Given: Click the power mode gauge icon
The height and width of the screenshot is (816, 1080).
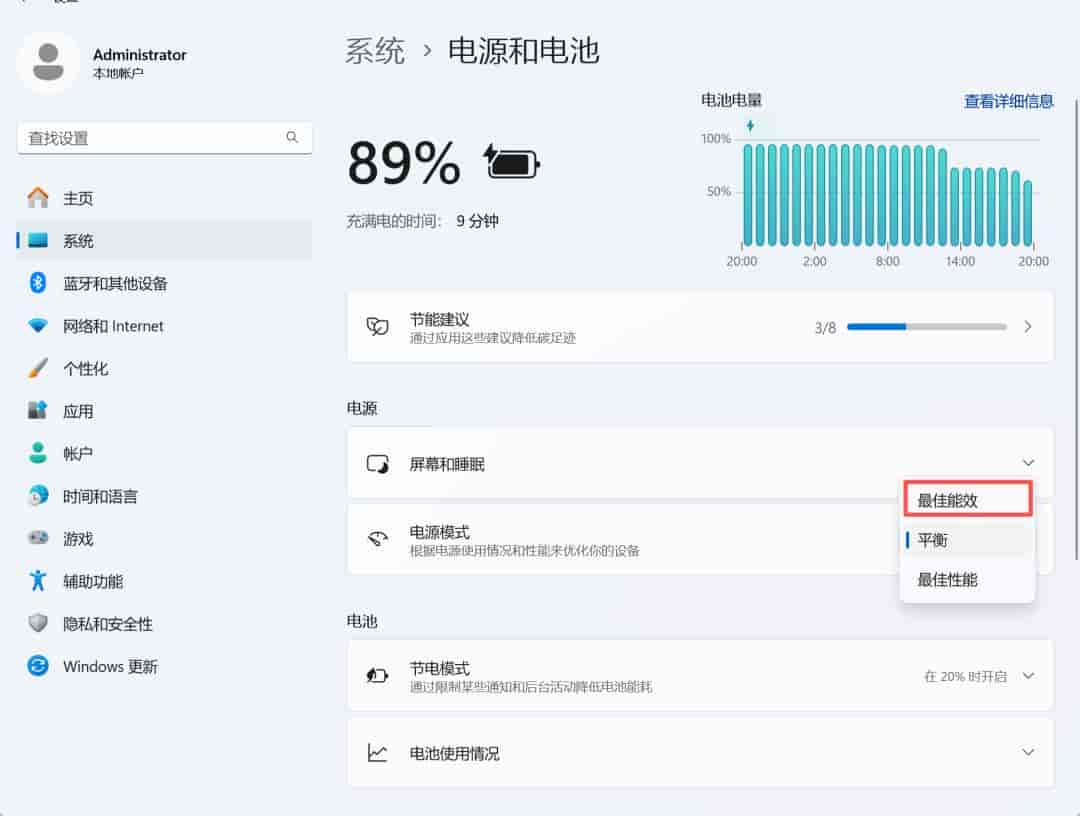Looking at the screenshot, I should tap(377, 539).
